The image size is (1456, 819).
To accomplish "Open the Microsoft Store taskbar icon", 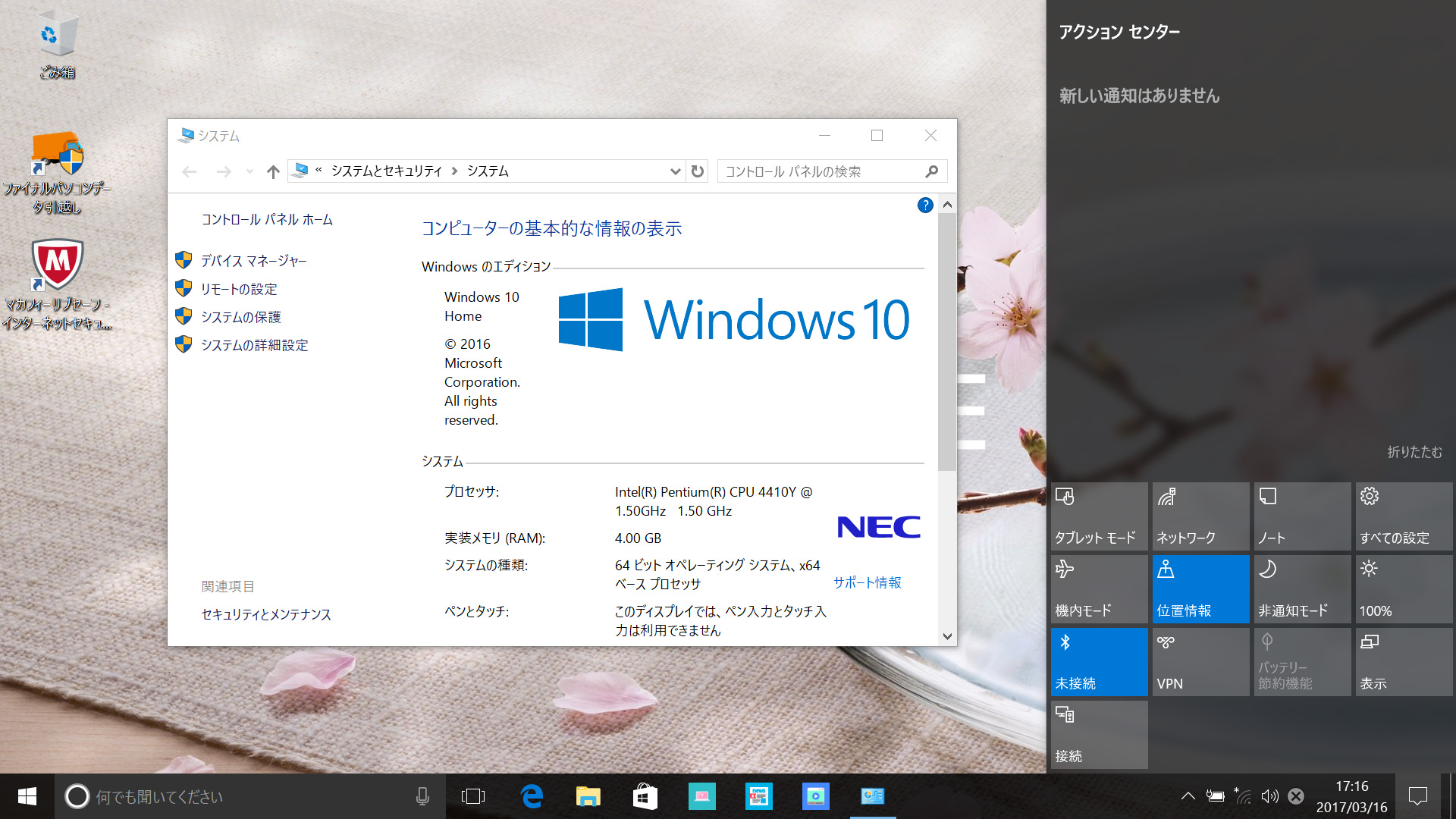I will (x=645, y=796).
